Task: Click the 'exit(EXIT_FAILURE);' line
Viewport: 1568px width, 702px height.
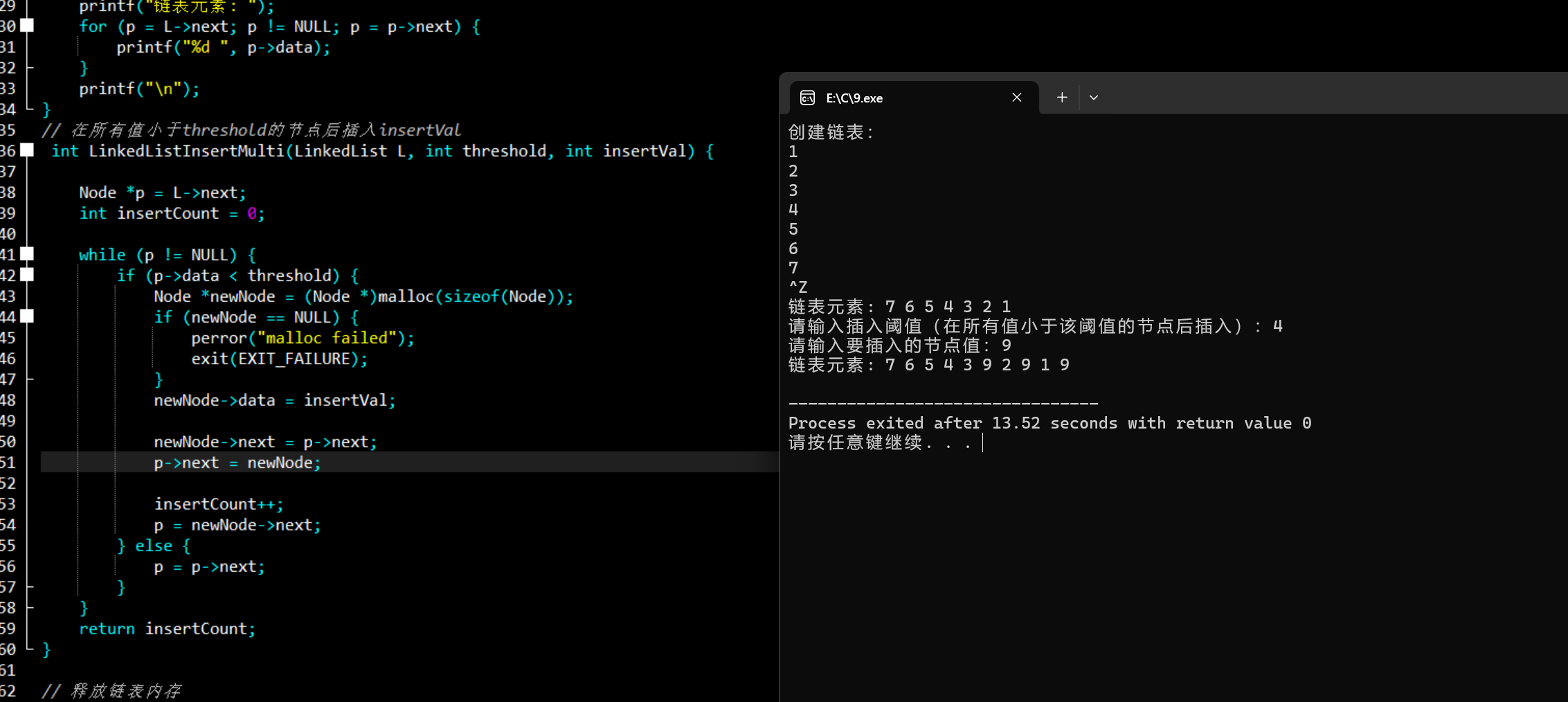Action: click(280, 359)
